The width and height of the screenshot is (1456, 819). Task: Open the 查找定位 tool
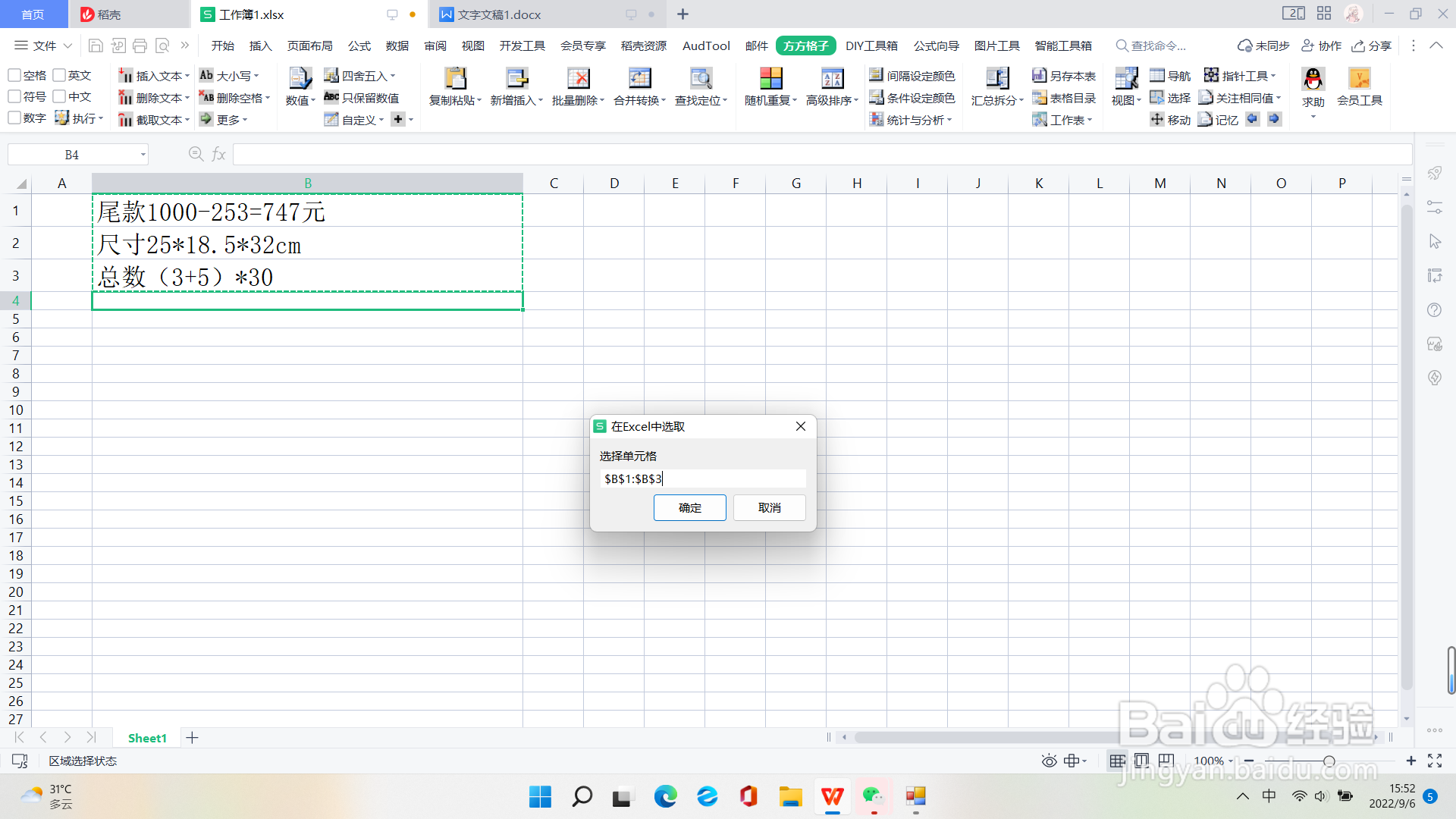(x=700, y=79)
